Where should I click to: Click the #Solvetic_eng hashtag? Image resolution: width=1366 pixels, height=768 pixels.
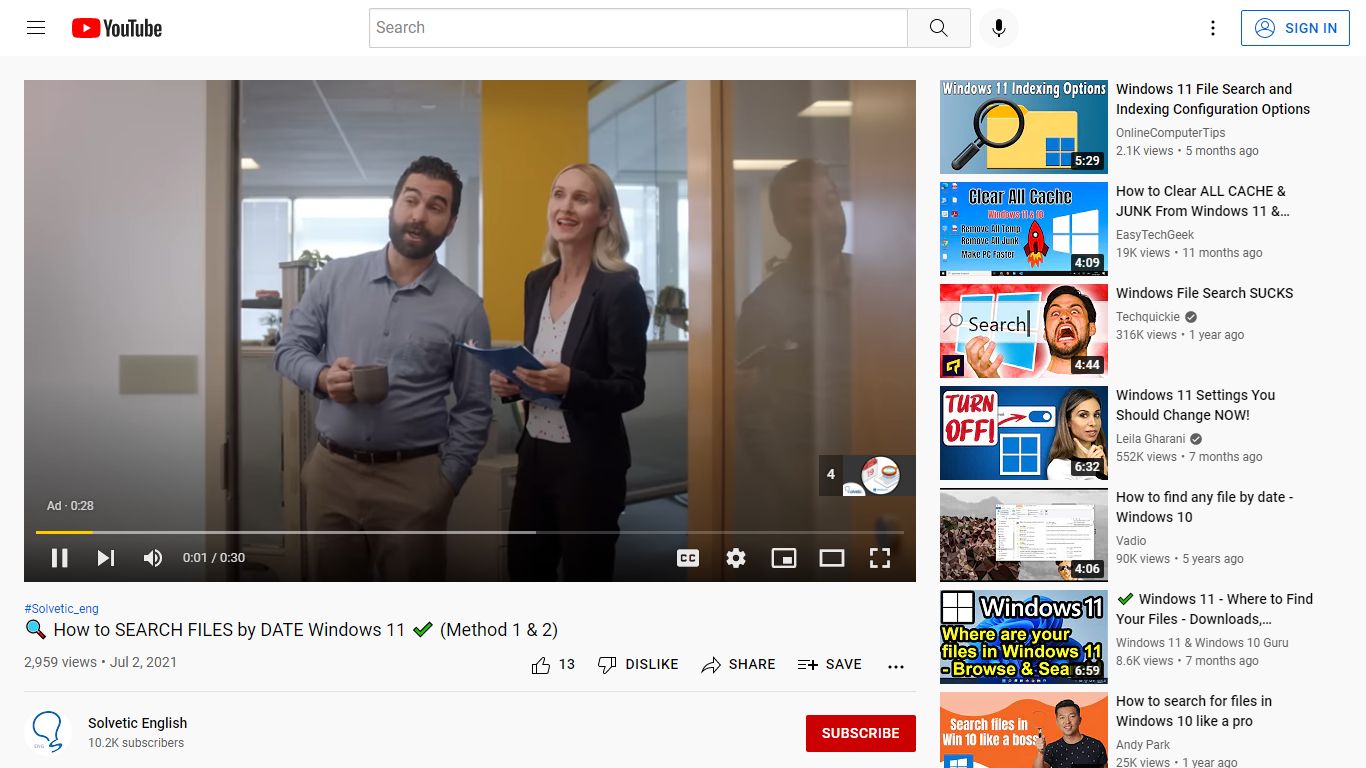(x=61, y=608)
